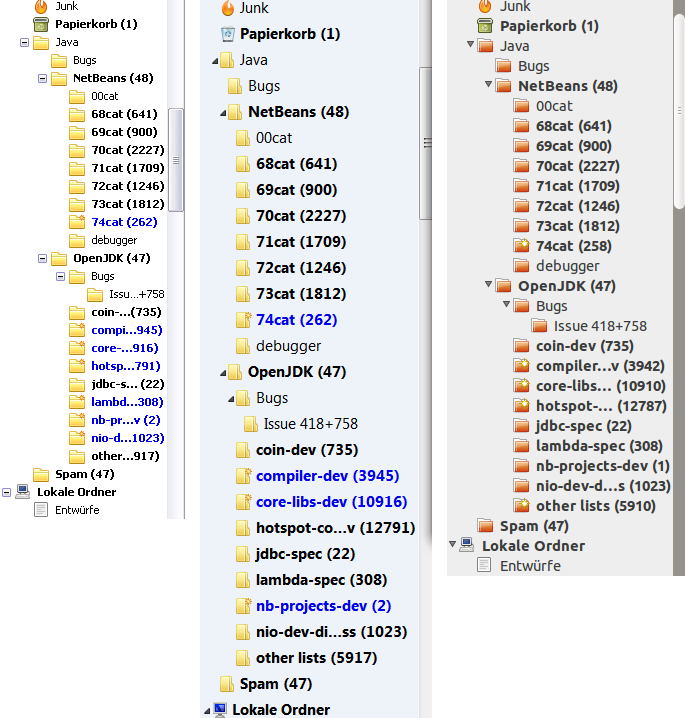
Task: Collapse the Bugs triangle under OpenJDK in the middle tree
Action: click(x=231, y=399)
